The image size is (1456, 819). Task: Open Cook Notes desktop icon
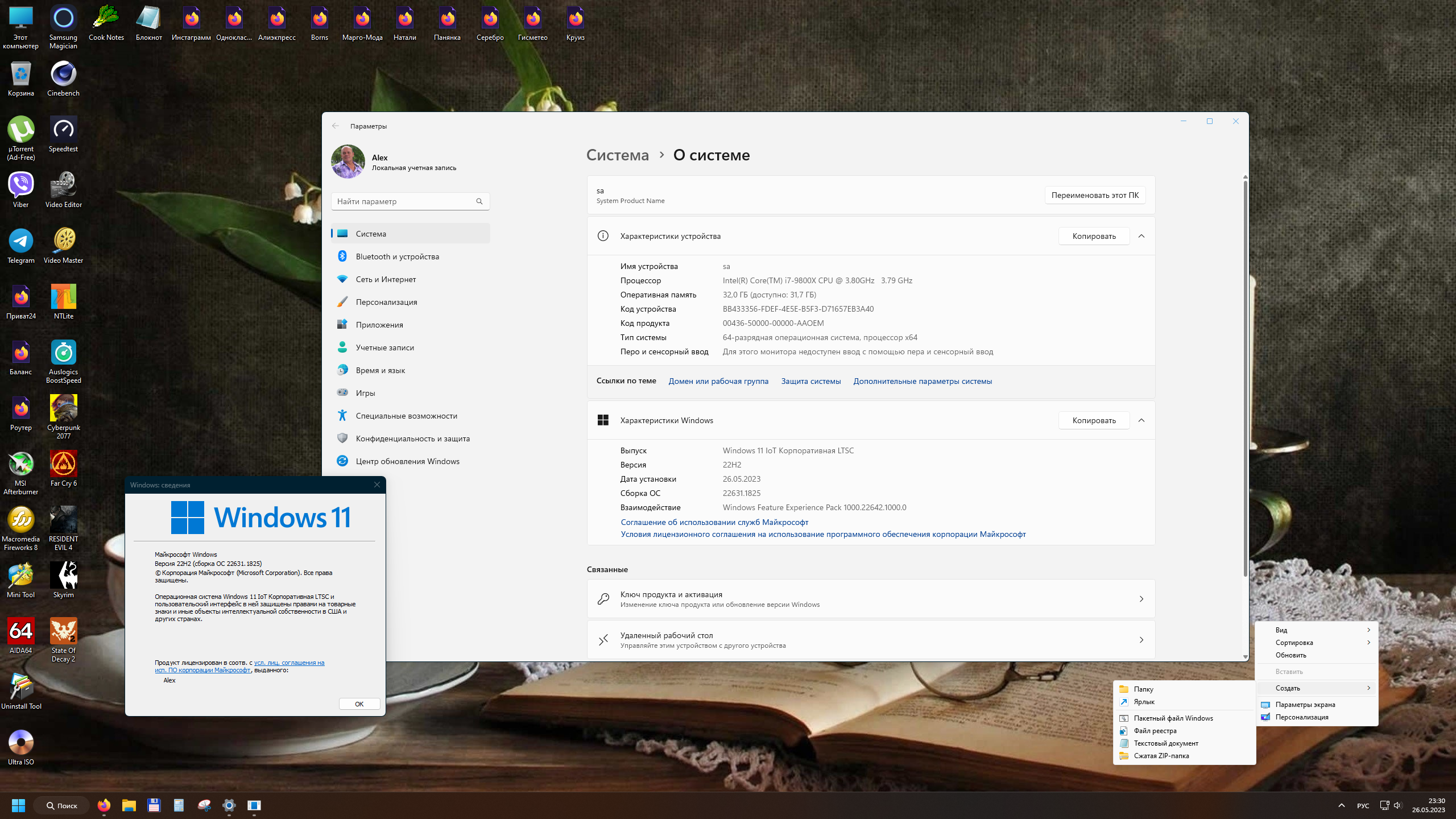pos(106,23)
